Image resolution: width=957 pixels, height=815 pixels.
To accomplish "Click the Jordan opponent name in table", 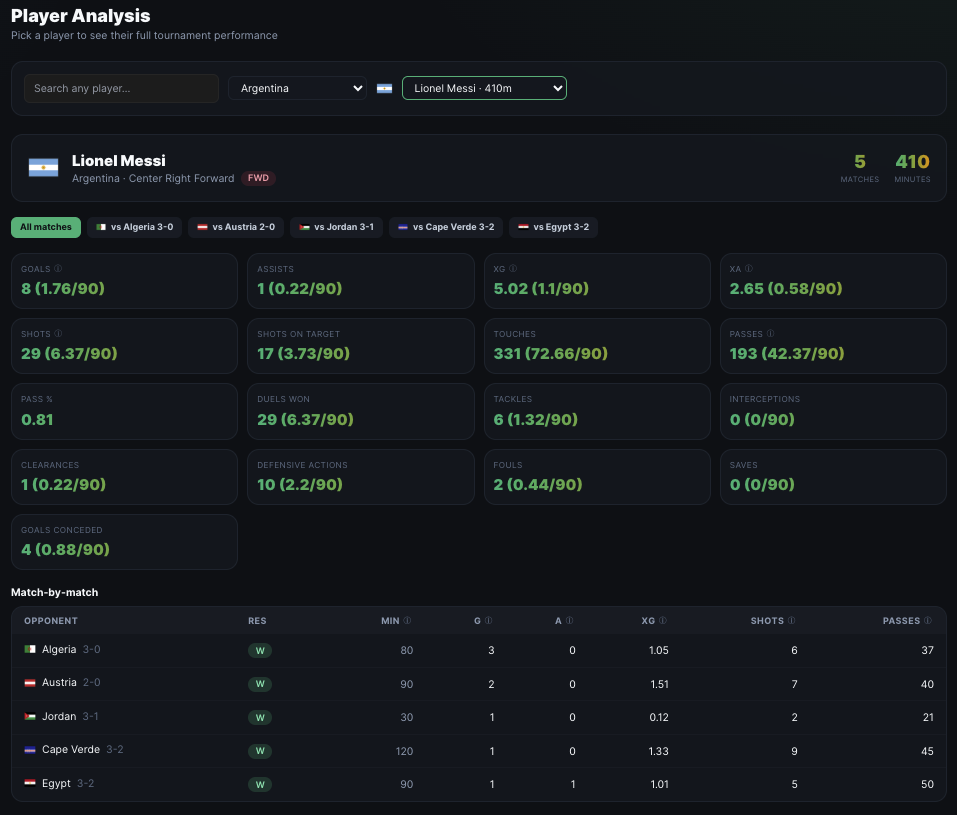I will pos(59,716).
